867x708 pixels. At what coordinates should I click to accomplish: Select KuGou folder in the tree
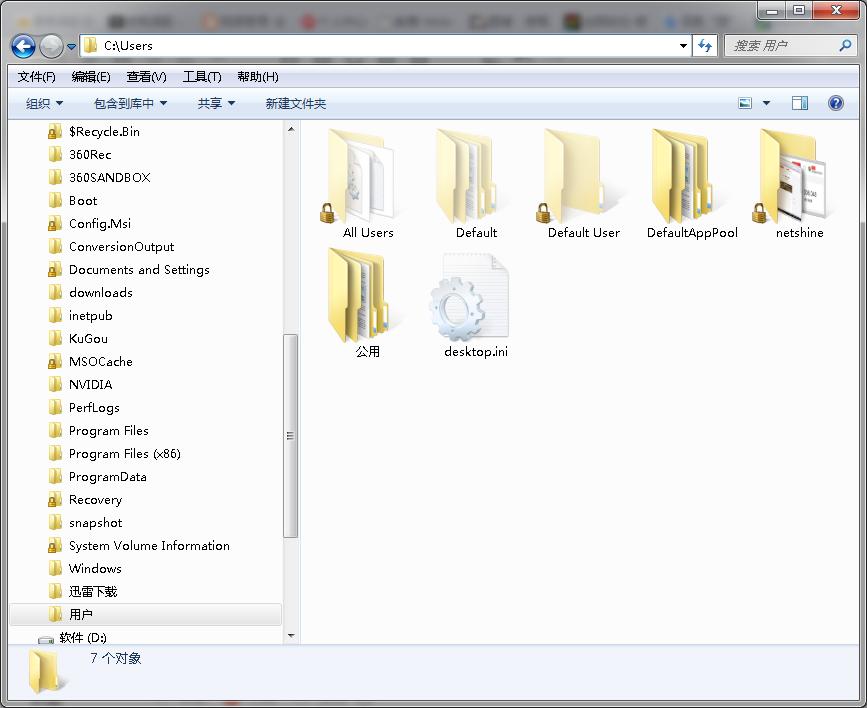pyautogui.click(x=88, y=339)
